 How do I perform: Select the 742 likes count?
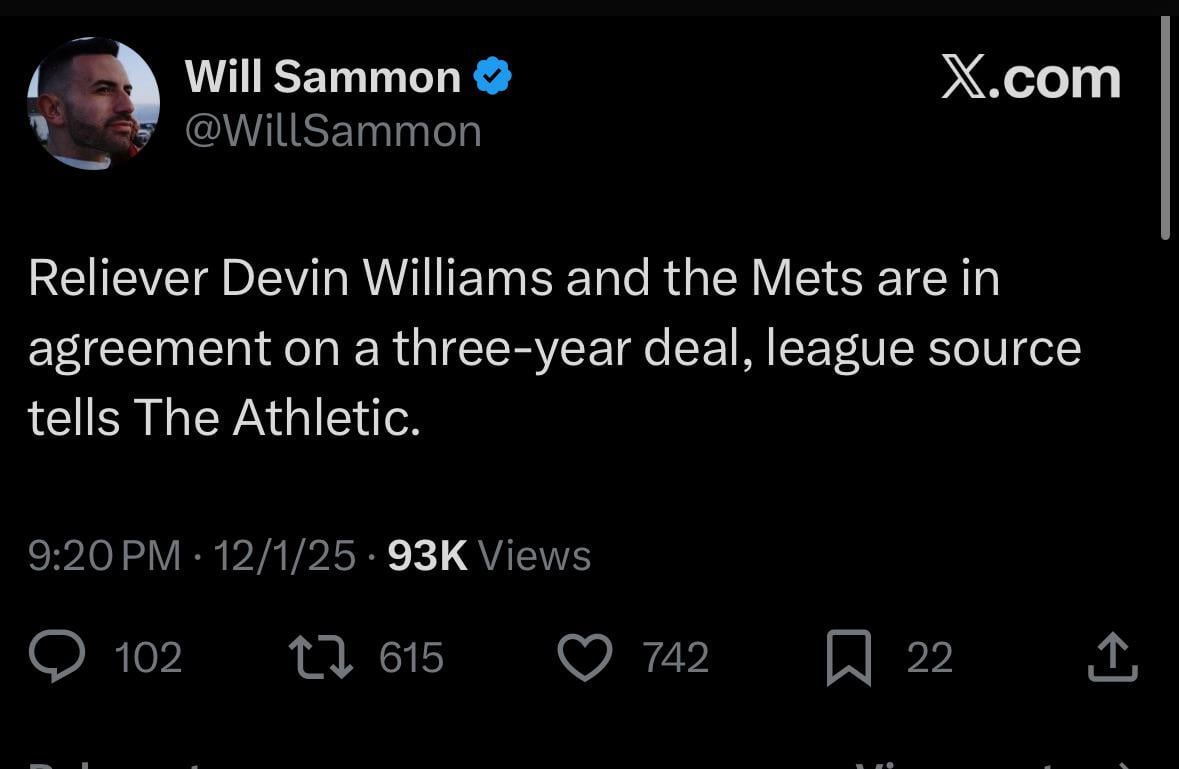tap(676, 658)
